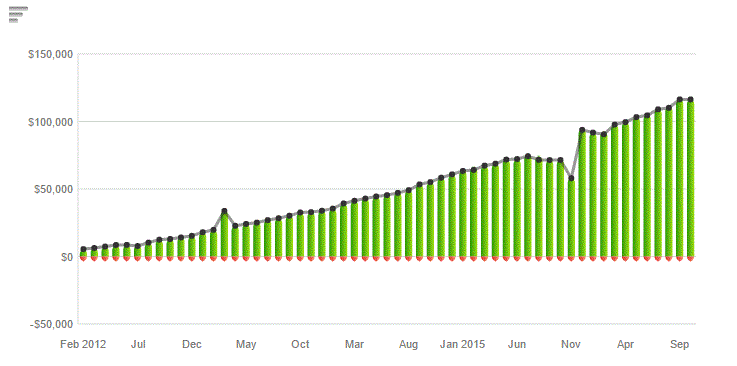Select the dip point above the Nov label
Viewport: 737px width, 366px height.
point(571,179)
